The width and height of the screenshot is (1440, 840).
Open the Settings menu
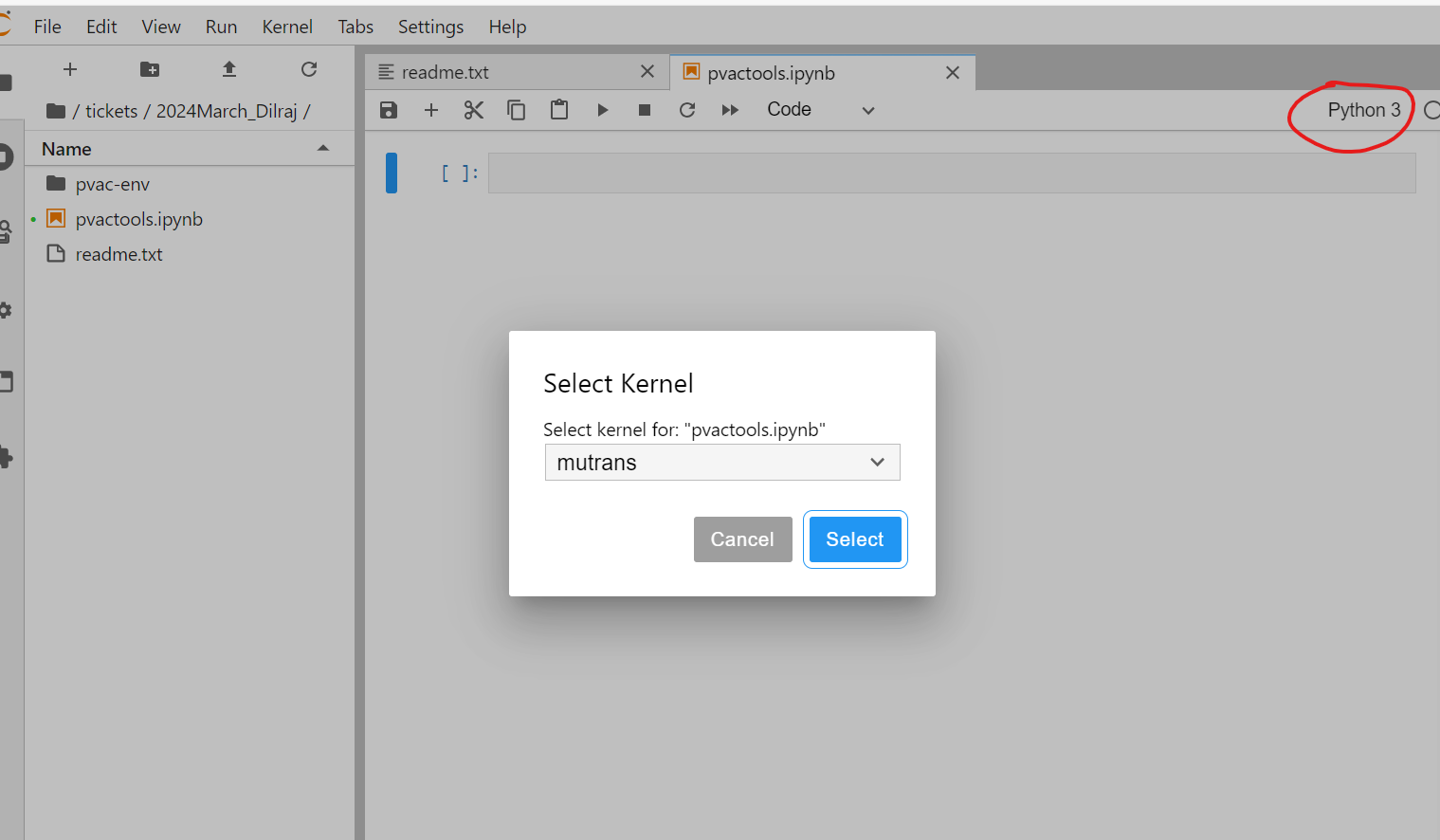(x=430, y=27)
